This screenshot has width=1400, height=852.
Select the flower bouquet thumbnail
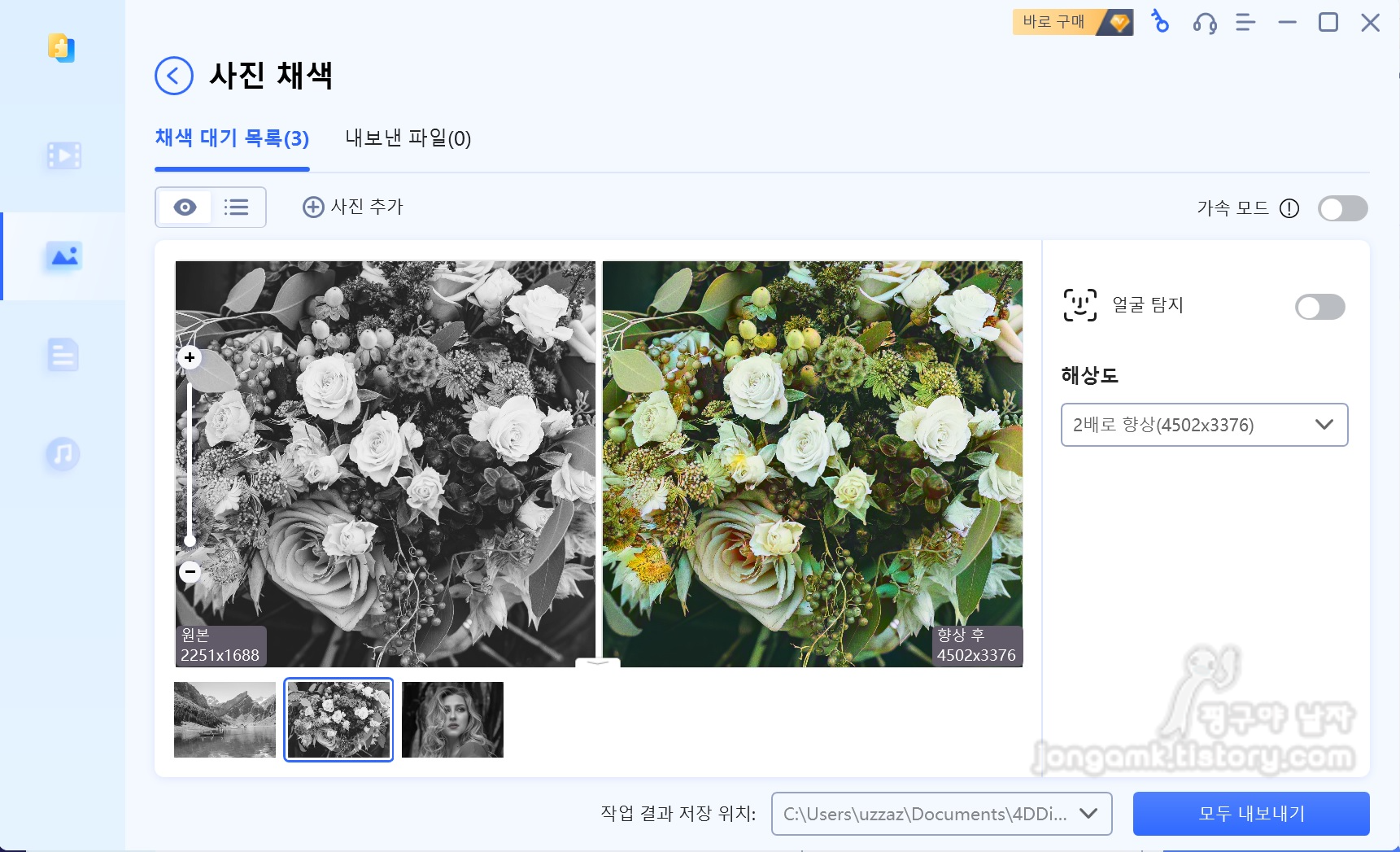click(338, 720)
